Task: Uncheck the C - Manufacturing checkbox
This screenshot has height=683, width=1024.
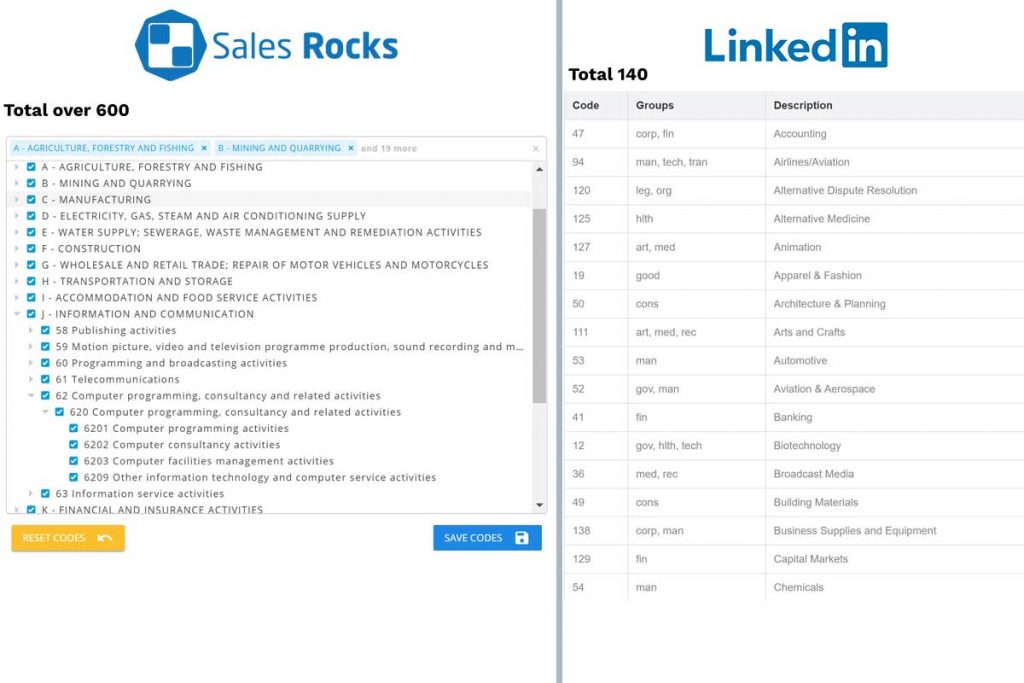Action: tap(32, 200)
